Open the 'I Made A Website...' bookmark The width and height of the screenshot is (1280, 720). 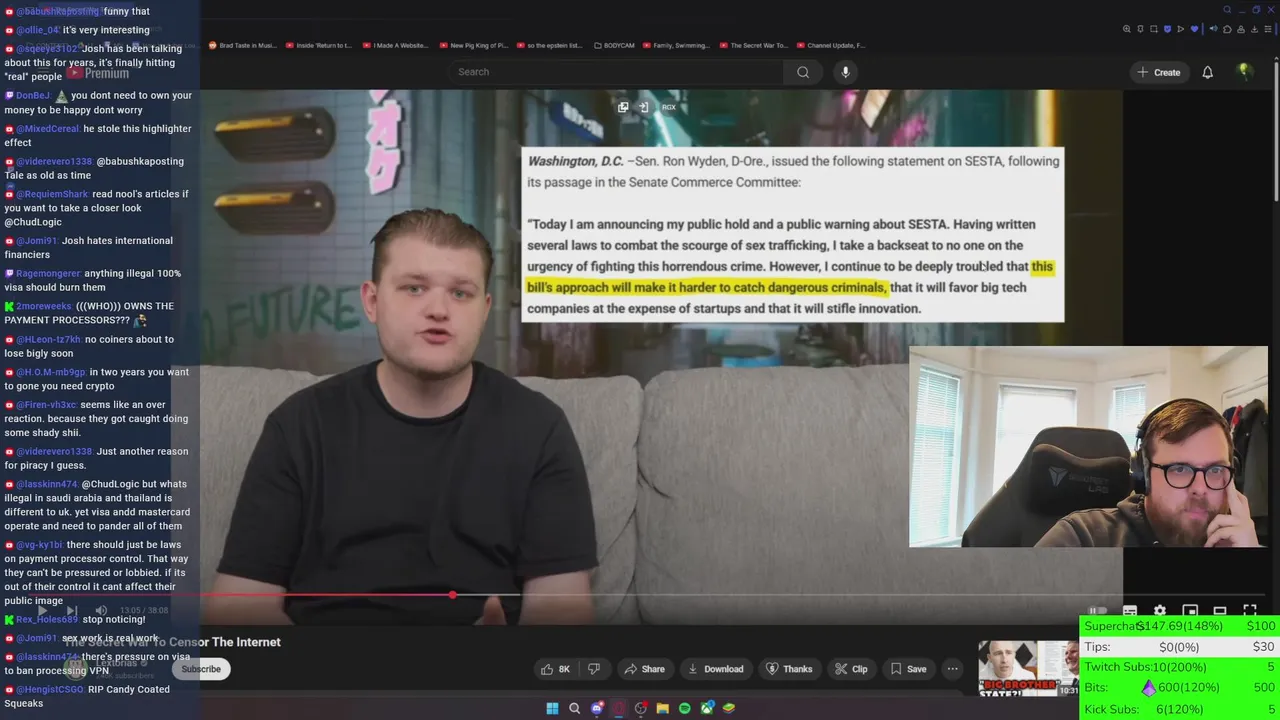pos(395,45)
